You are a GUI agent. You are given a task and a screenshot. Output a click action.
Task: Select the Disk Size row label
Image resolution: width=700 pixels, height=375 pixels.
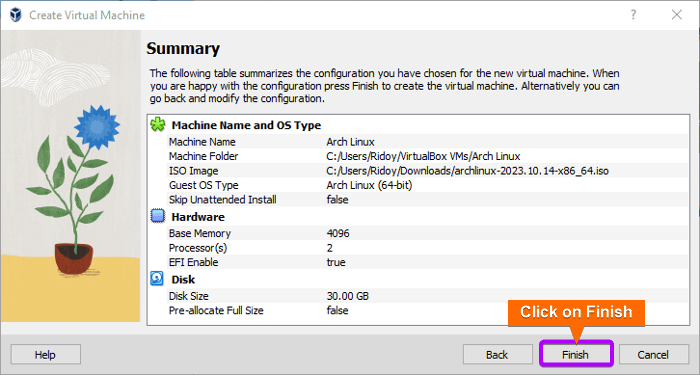point(188,296)
